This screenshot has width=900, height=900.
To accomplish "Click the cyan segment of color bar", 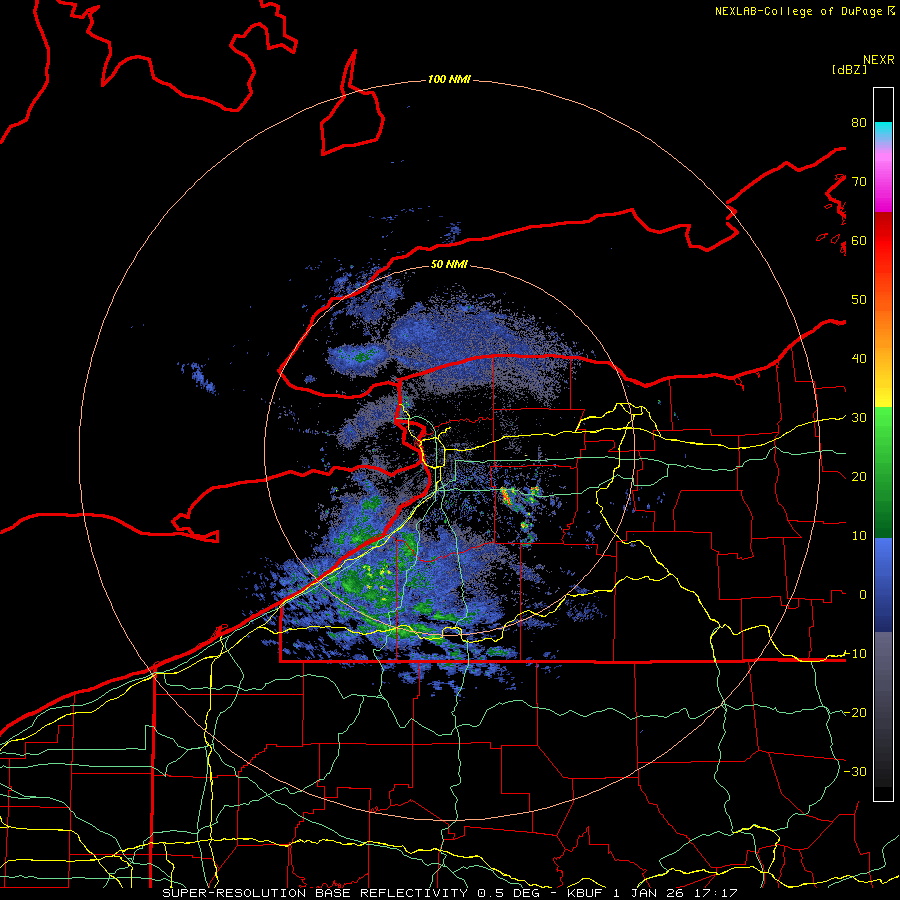I will click(x=883, y=132).
